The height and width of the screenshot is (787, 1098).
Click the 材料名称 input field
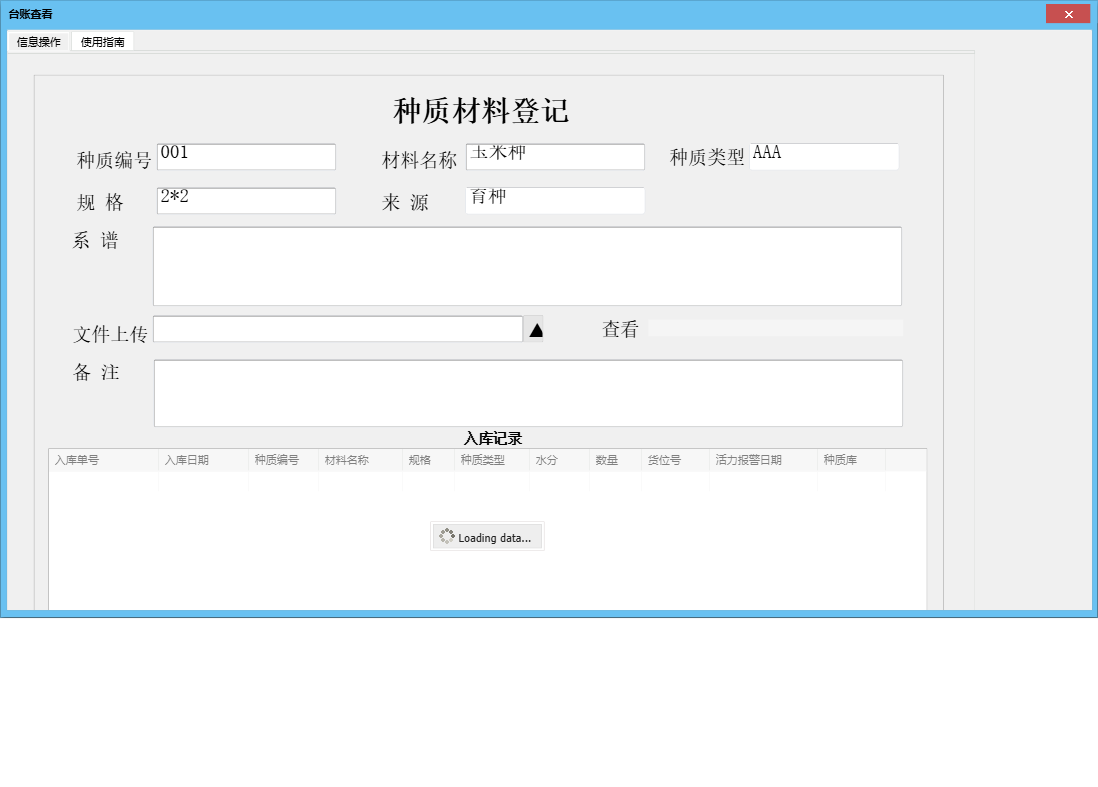555,157
